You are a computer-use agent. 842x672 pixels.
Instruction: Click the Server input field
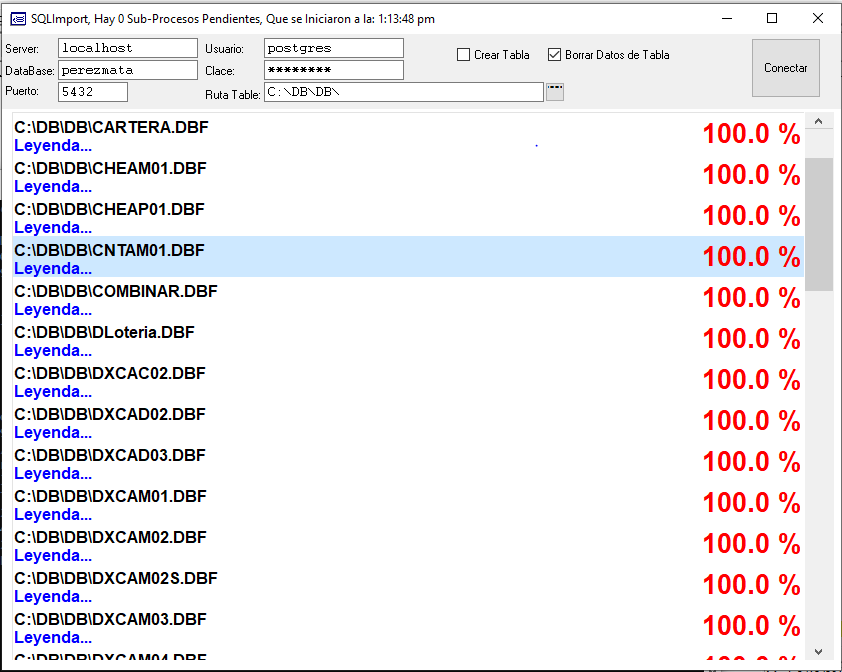tap(128, 48)
